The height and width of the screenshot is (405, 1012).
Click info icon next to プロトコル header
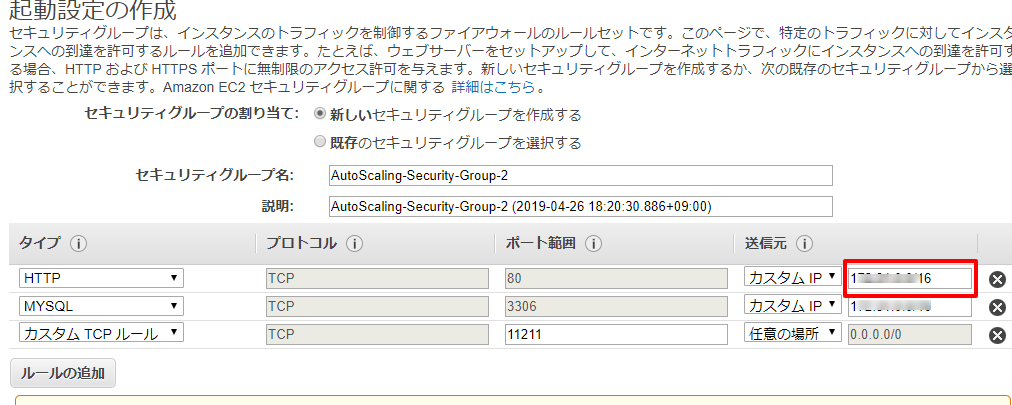354,244
